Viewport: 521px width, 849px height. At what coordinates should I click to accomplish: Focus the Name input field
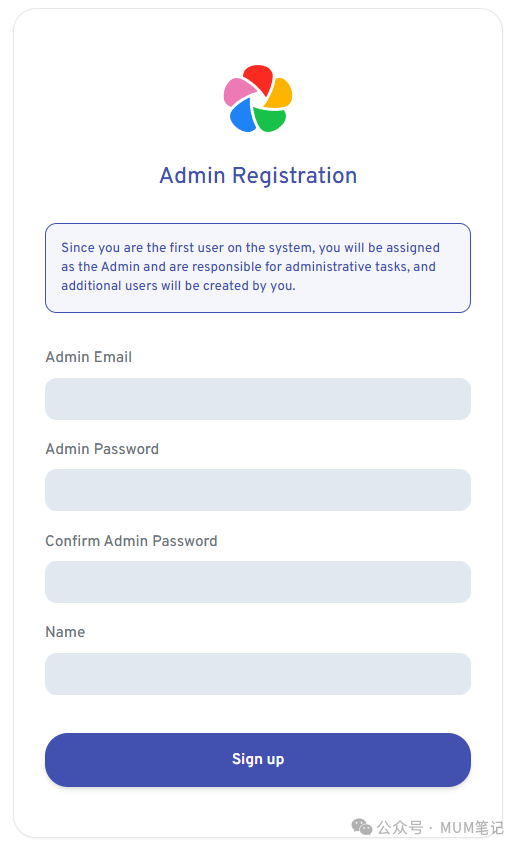[x=258, y=674]
